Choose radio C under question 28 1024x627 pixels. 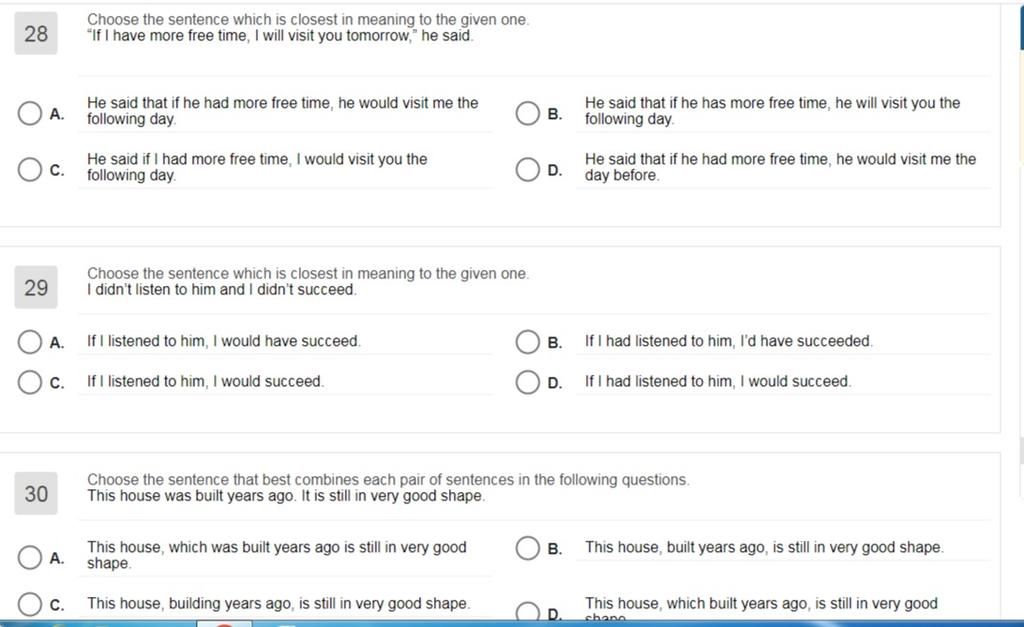click(30, 169)
